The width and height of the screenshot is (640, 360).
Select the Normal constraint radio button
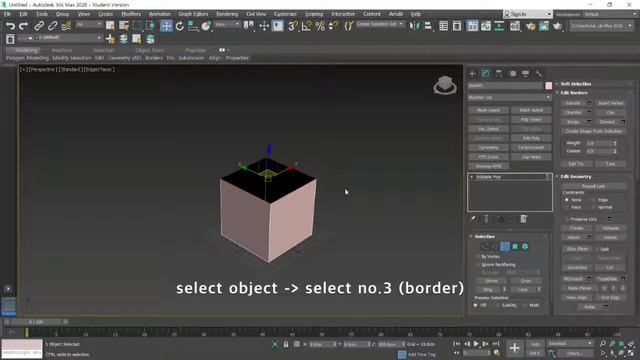click(x=593, y=207)
